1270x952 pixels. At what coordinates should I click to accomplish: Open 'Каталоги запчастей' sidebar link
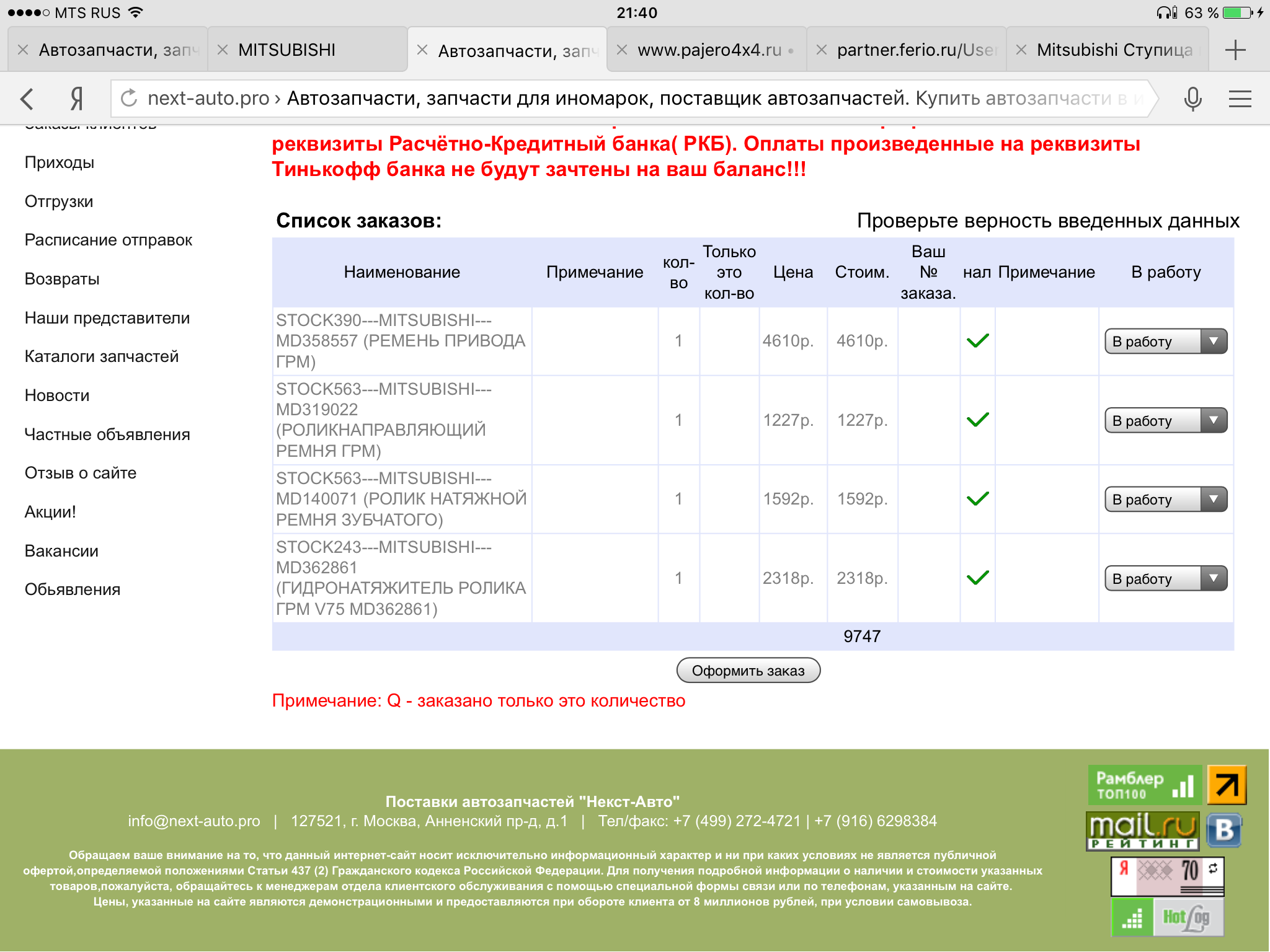[x=102, y=356]
